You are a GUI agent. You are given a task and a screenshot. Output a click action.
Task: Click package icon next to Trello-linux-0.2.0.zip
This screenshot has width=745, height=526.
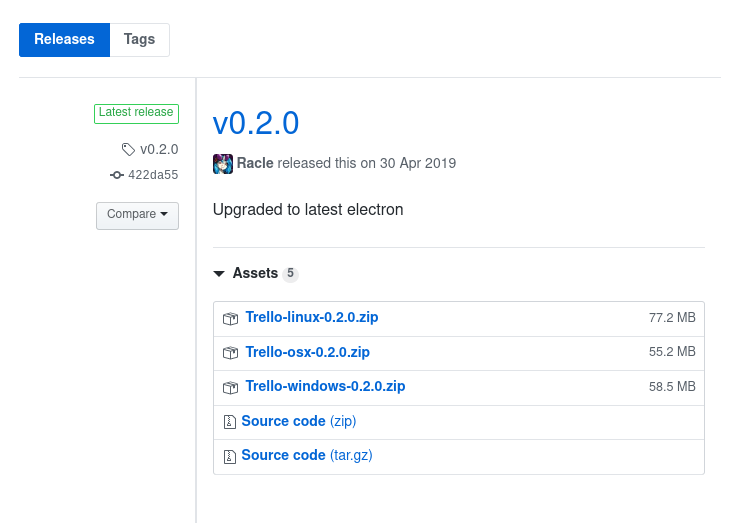pos(230,318)
